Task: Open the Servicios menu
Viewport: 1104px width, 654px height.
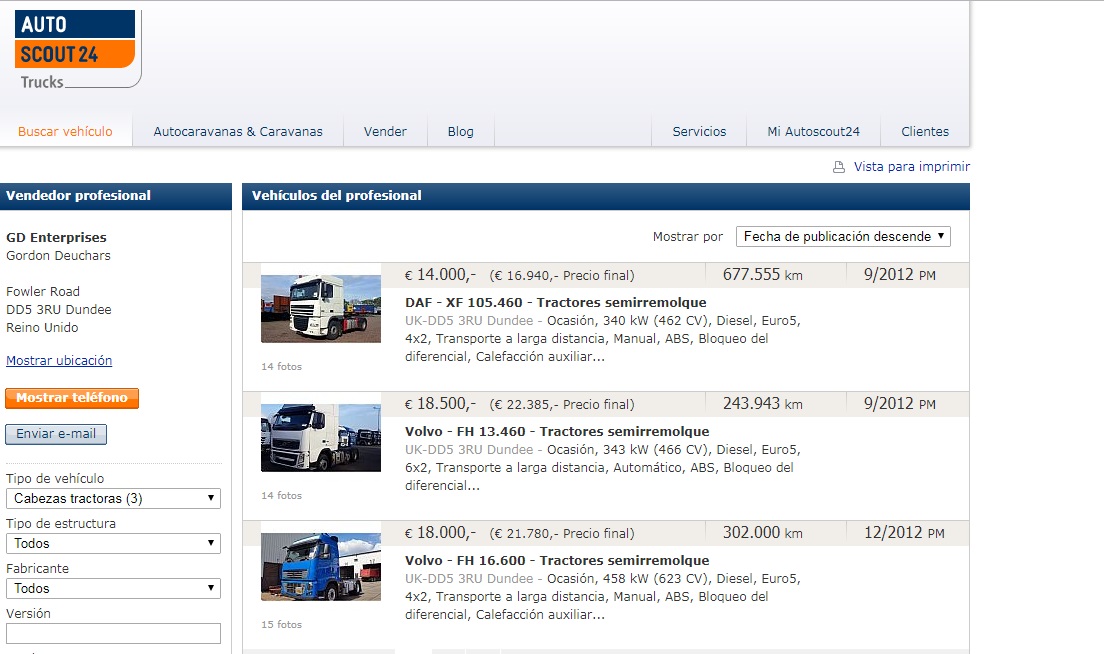Action: pos(699,132)
